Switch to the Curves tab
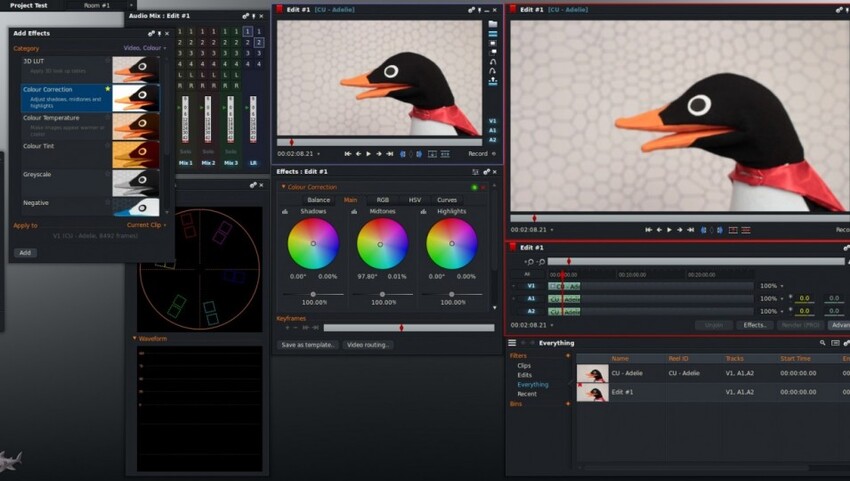The height and width of the screenshot is (481, 850). 447,200
